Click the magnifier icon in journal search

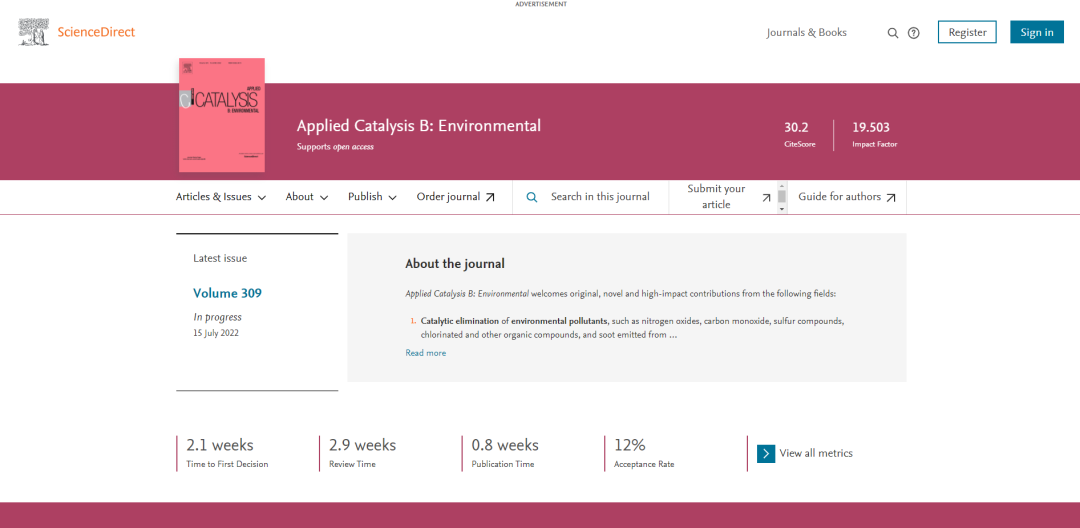click(x=532, y=197)
